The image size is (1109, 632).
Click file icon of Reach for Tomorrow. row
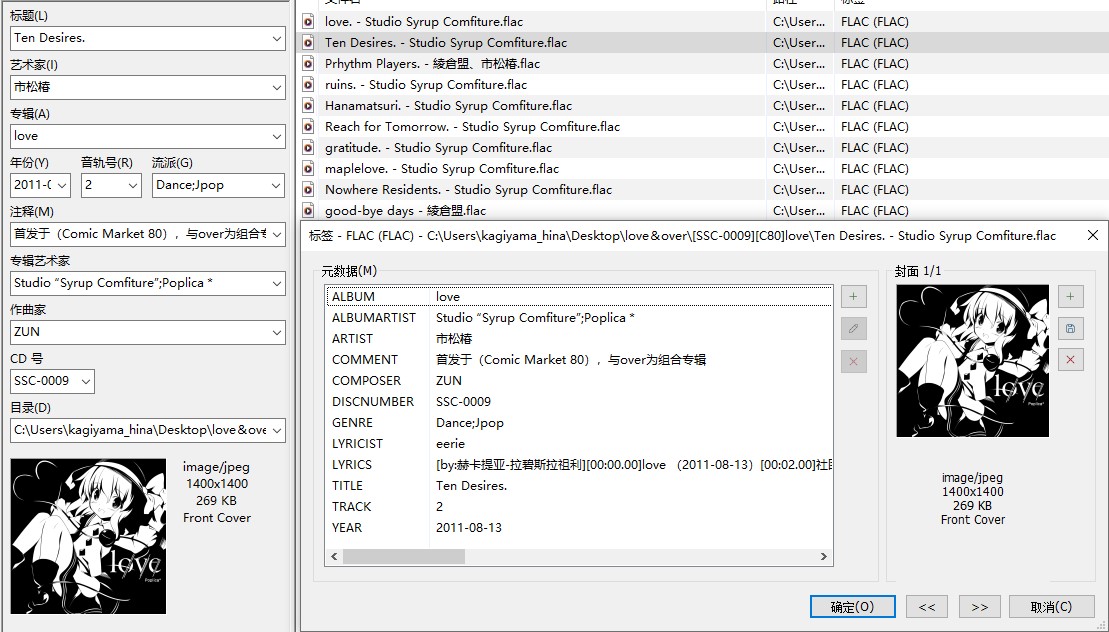pos(308,127)
